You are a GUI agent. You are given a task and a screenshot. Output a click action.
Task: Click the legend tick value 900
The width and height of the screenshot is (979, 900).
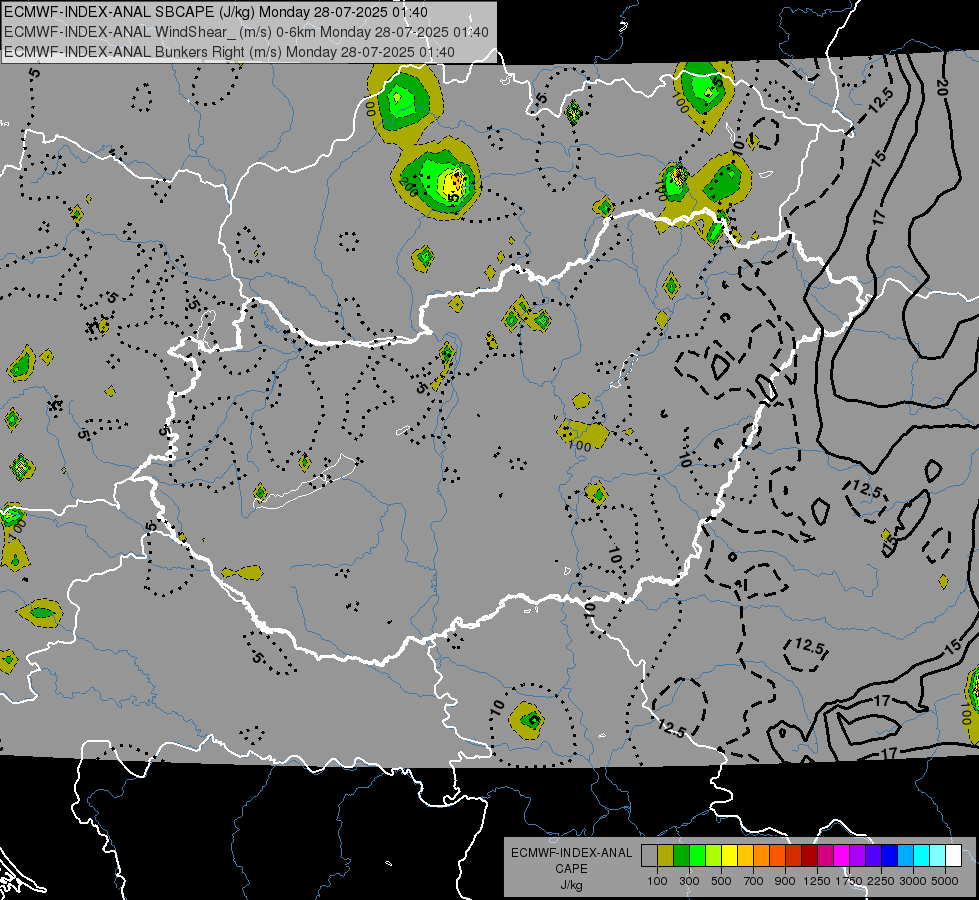[785, 881]
